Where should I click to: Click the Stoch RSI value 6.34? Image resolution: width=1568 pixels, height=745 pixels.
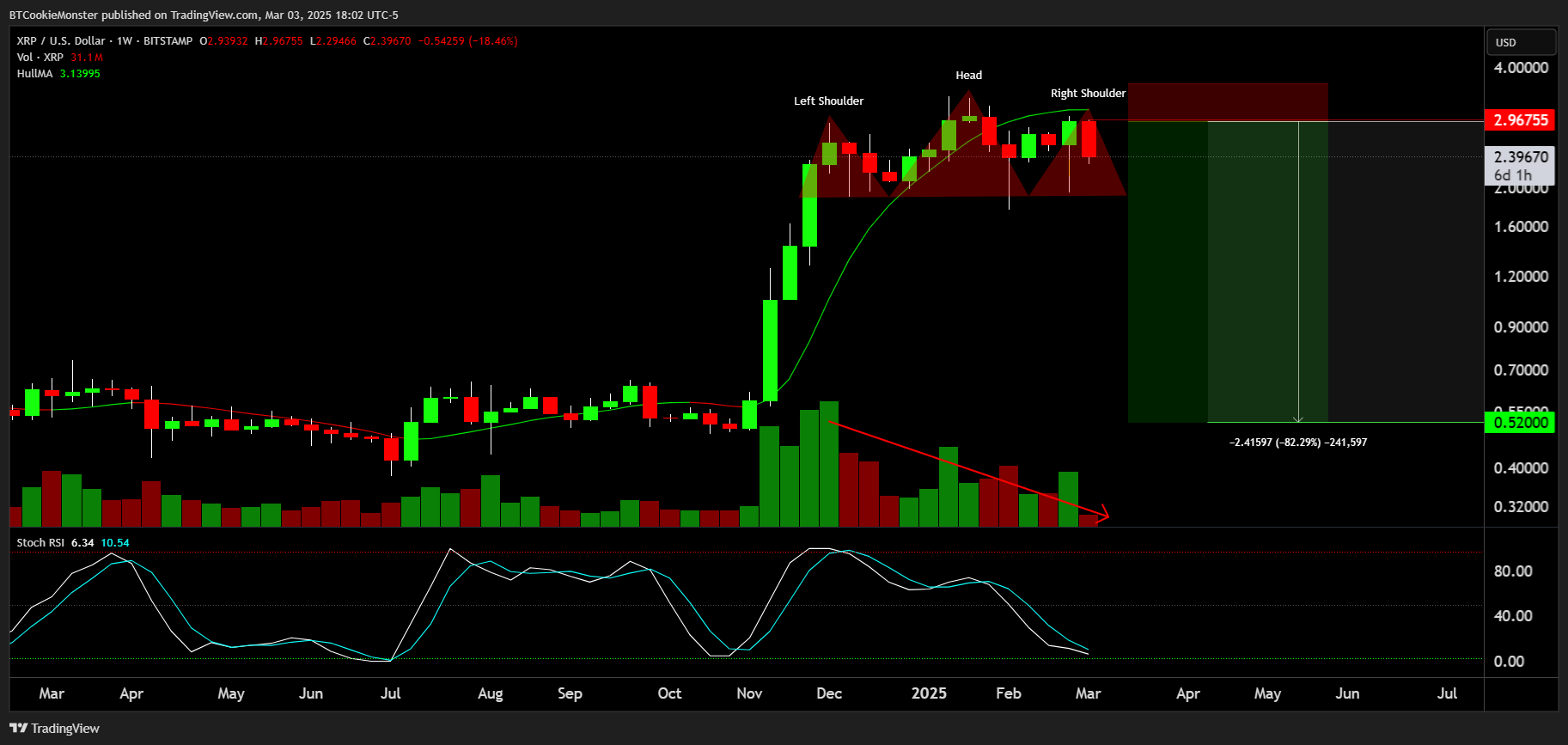click(82, 542)
